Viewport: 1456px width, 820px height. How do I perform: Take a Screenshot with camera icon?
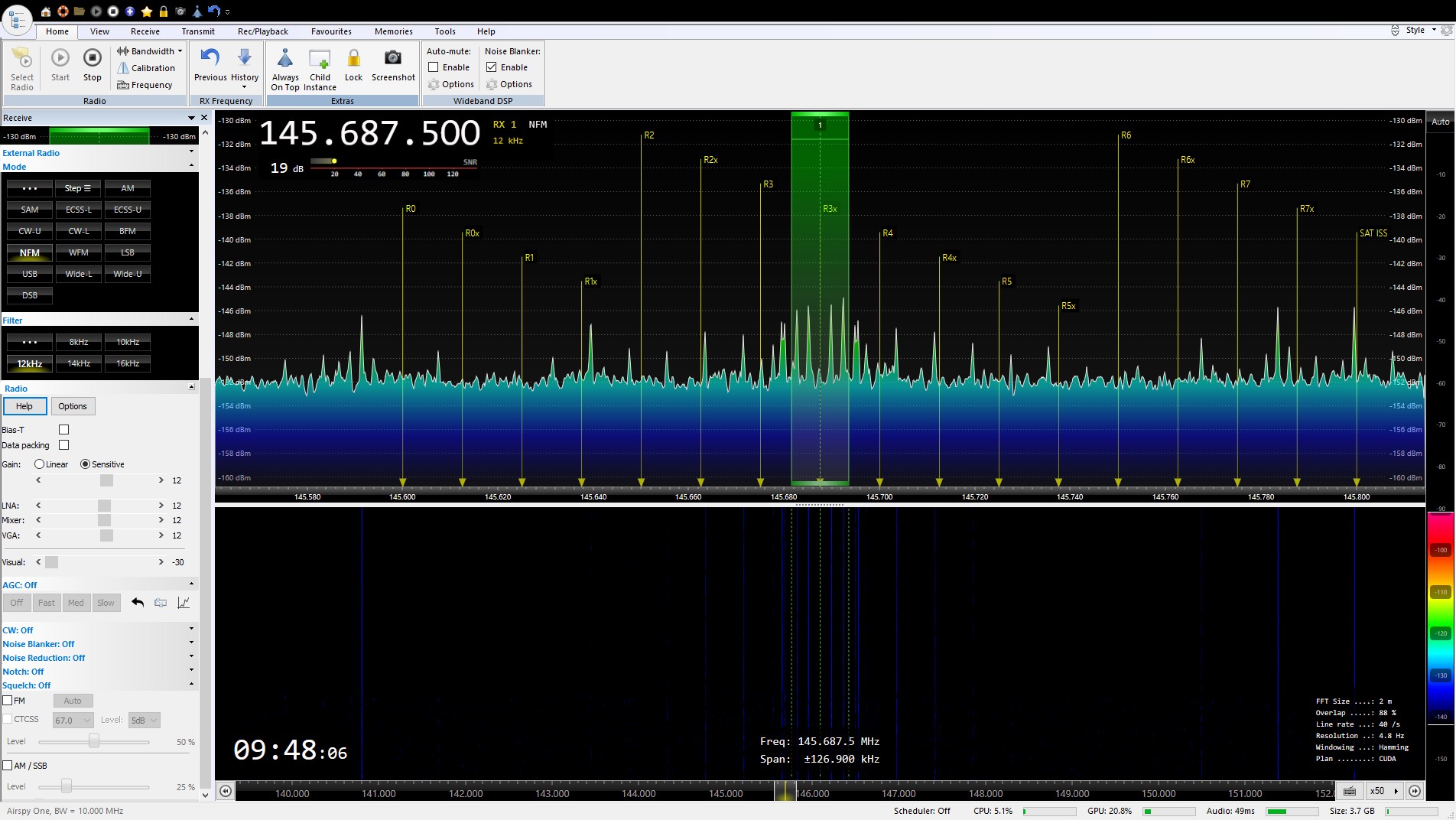393,58
